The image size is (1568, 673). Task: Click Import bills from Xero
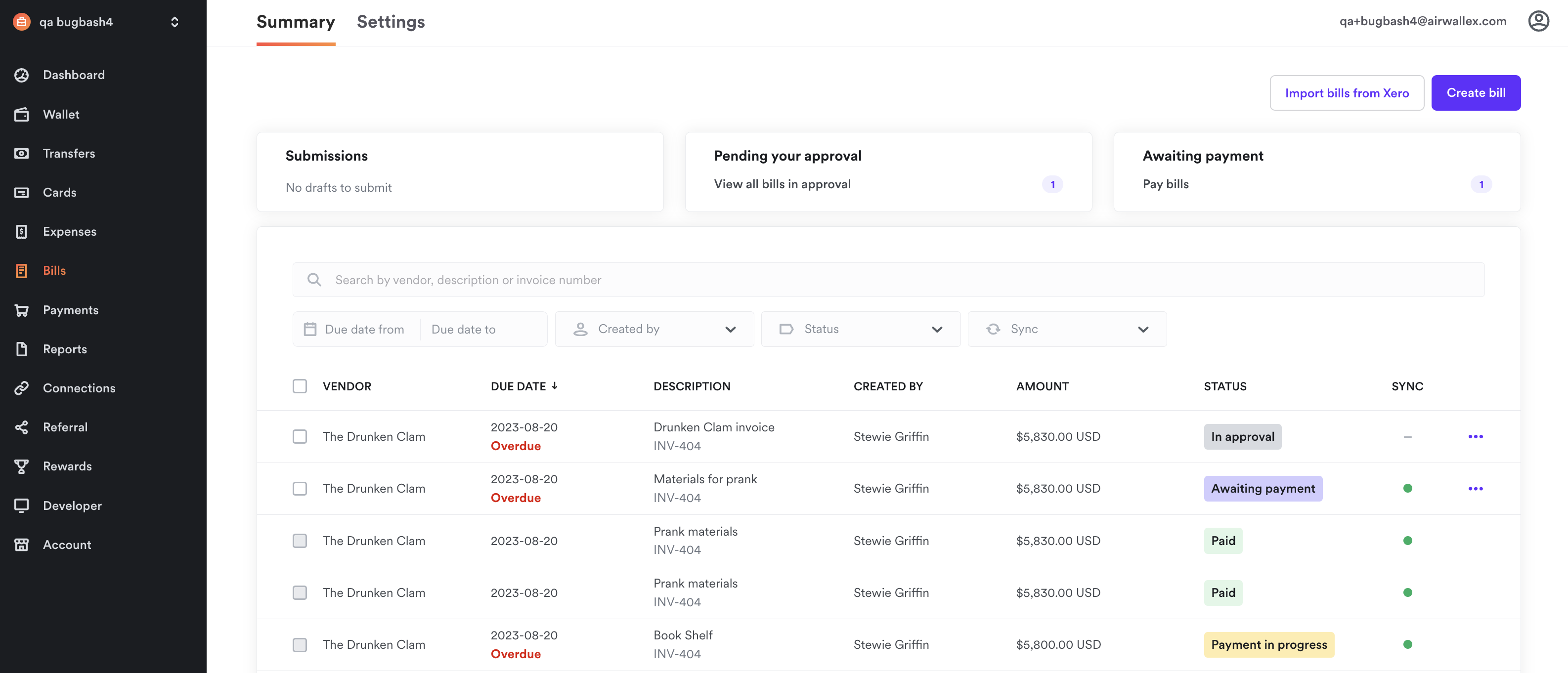pyautogui.click(x=1346, y=92)
